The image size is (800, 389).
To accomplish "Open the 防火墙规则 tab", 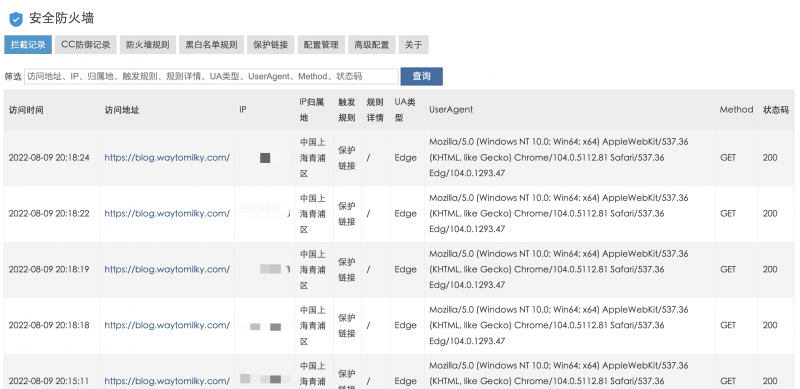I will pos(148,45).
